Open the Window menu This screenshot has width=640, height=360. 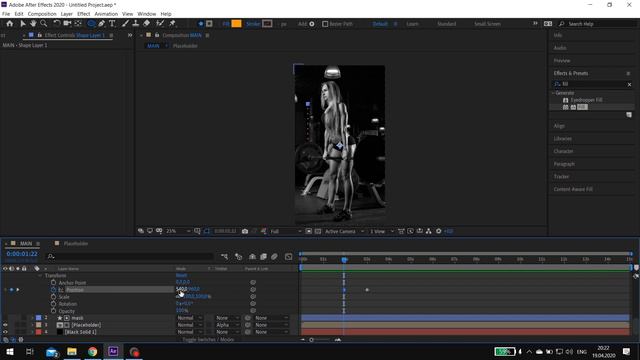[147, 14]
